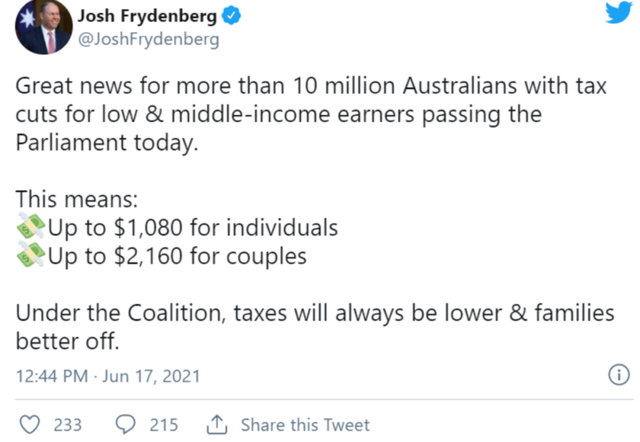This screenshot has width=640, height=442.
Task: Click the "Share this Tweet" label
Action: pyautogui.click(x=305, y=425)
